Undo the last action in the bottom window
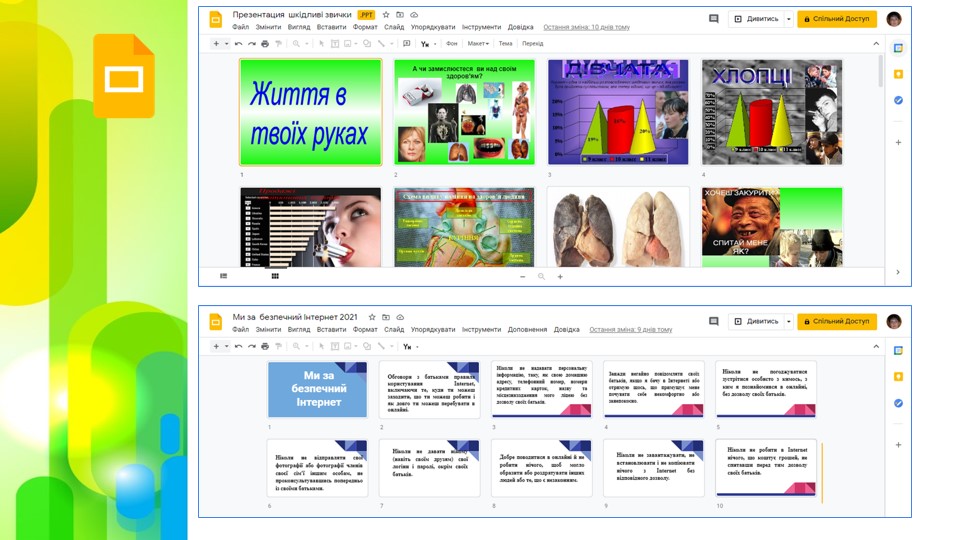Image resolution: width=960 pixels, height=540 pixels. 238,347
